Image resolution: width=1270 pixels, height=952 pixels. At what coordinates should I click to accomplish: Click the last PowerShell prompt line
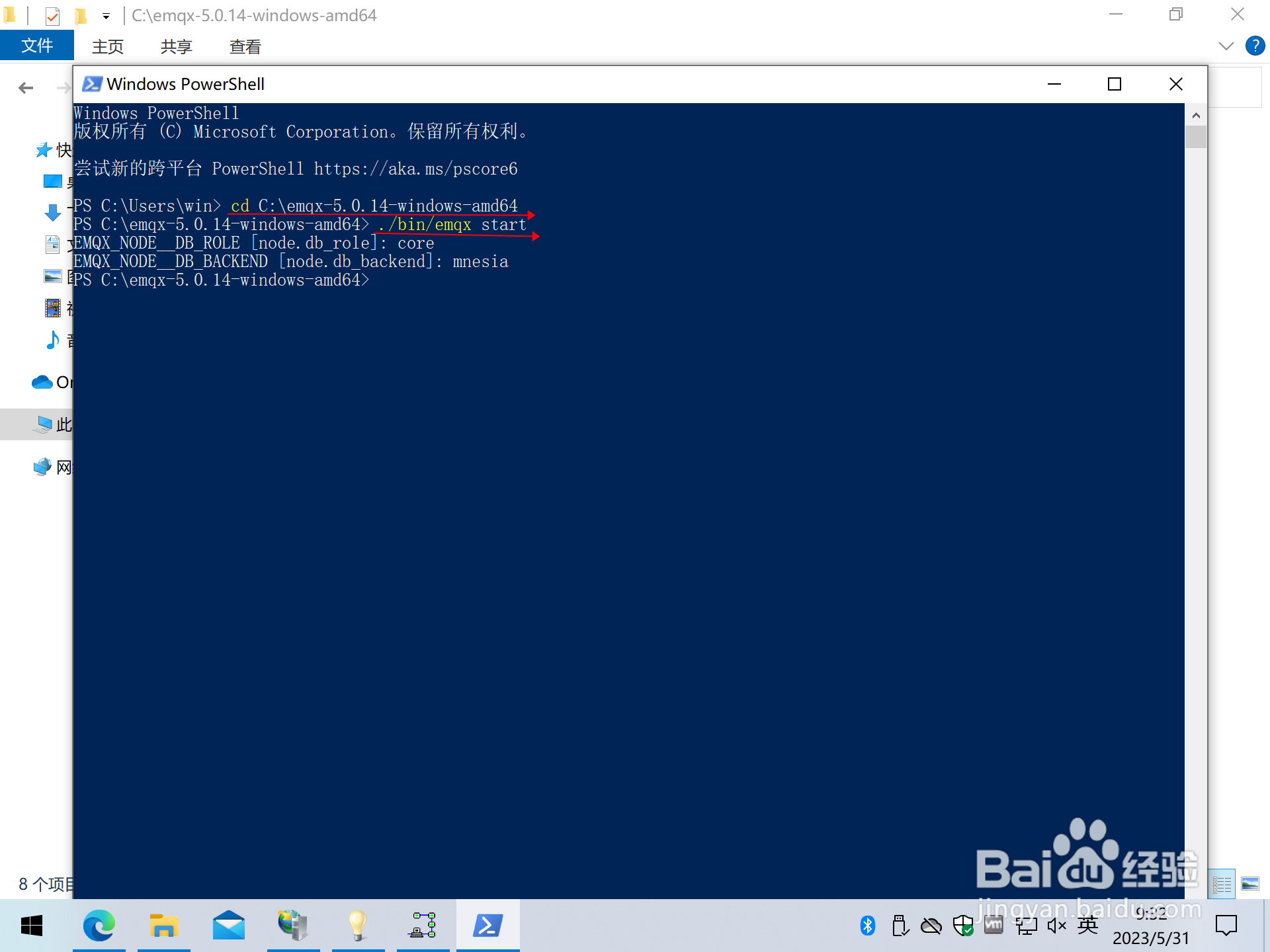(221, 280)
